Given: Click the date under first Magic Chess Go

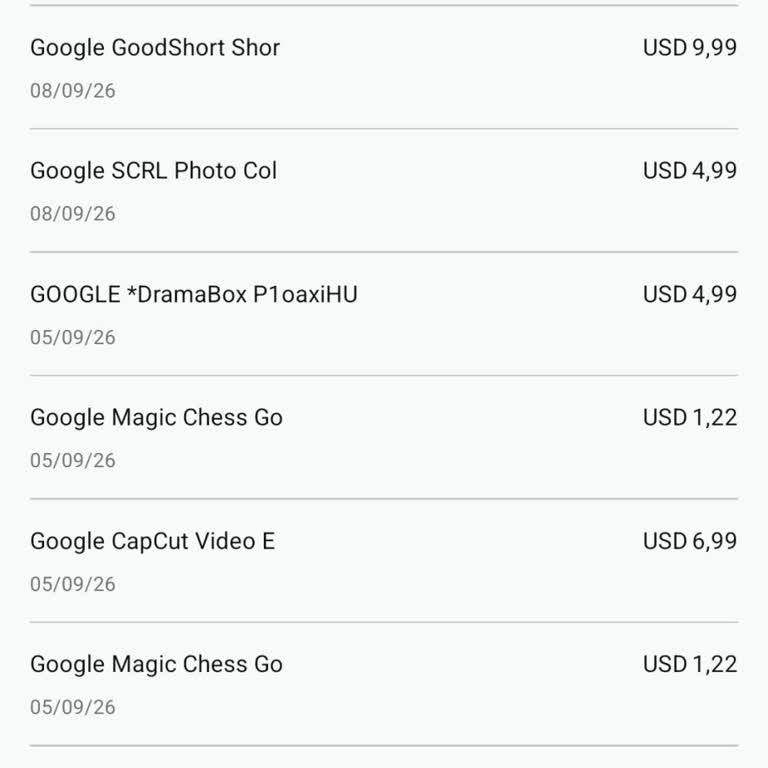Looking at the screenshot, I should point(72,461).
